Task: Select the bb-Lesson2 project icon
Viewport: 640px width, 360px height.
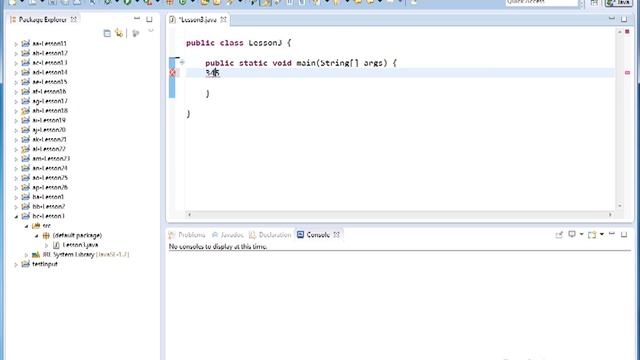Action: point(25,207)
